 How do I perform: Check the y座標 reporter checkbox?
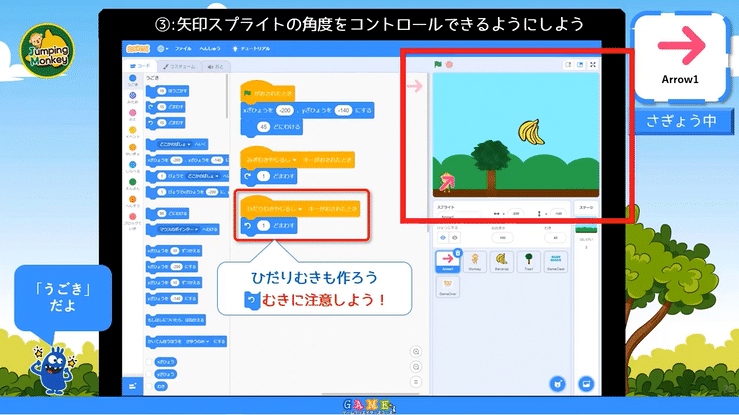click(149, 374)
